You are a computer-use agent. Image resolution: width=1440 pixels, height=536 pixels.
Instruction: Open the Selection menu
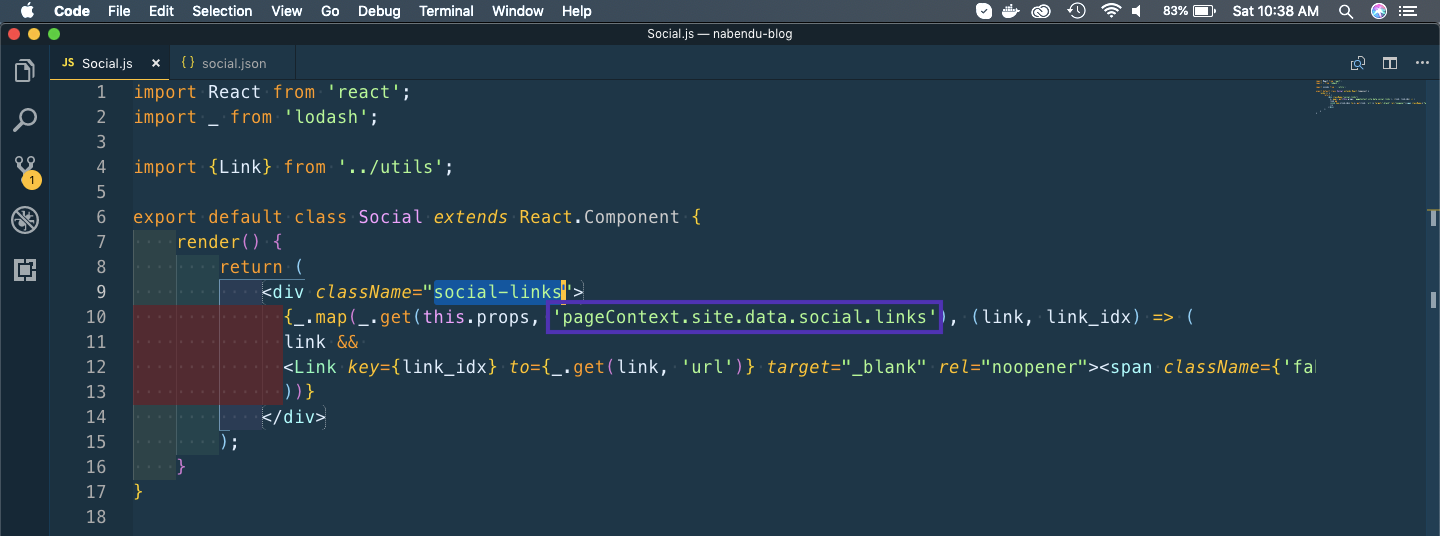pyautogui.click(x=222, y=11)
